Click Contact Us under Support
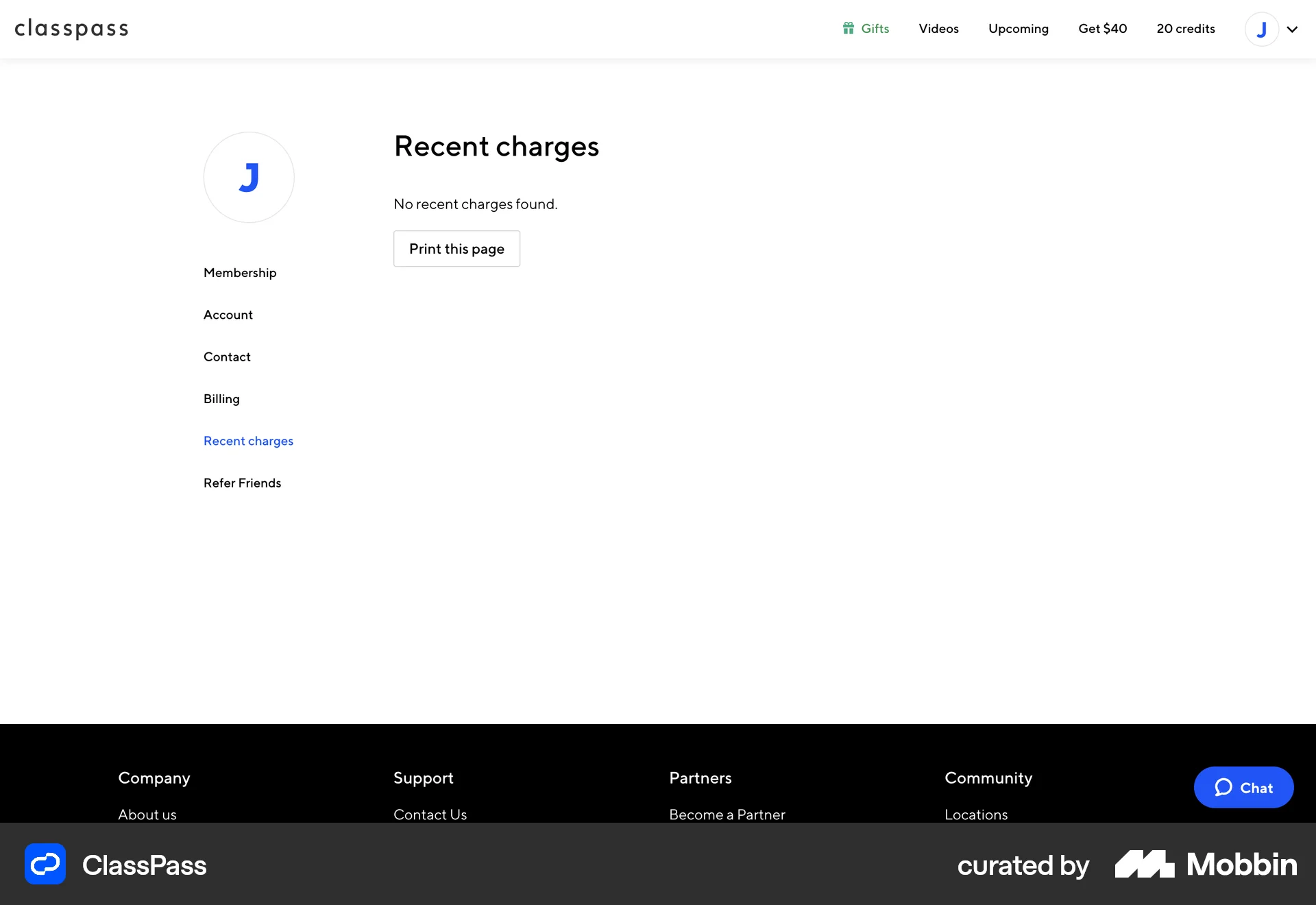Image resolution: width=1316 pixels, height=905 pixels. point(430,814)
